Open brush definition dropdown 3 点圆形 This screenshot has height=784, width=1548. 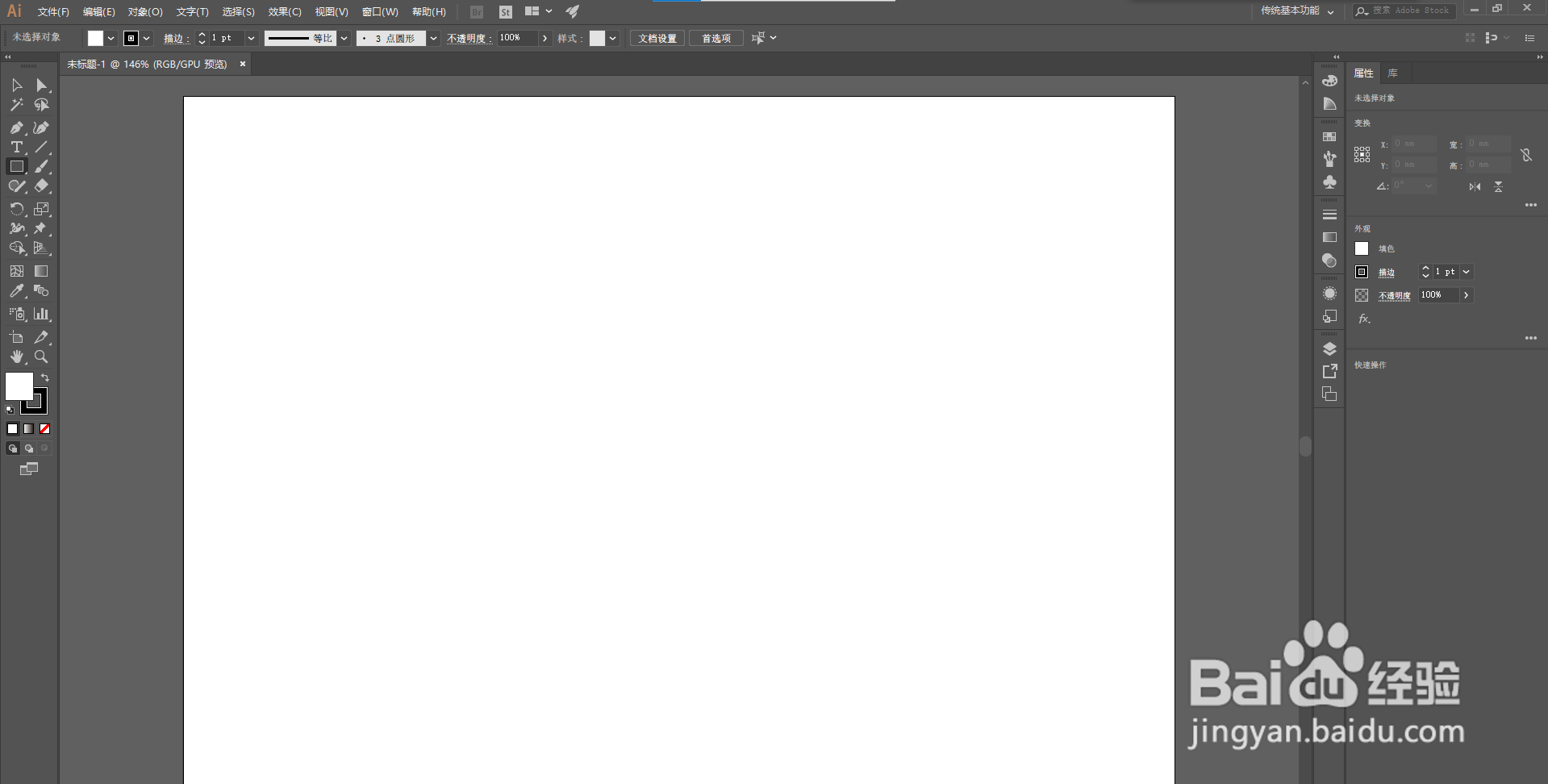tap(433, 38)
